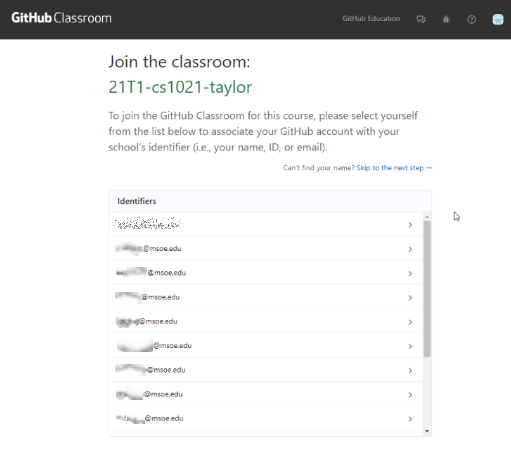Open the user avatar menu

pyautogui.click(x=498, y=19)
